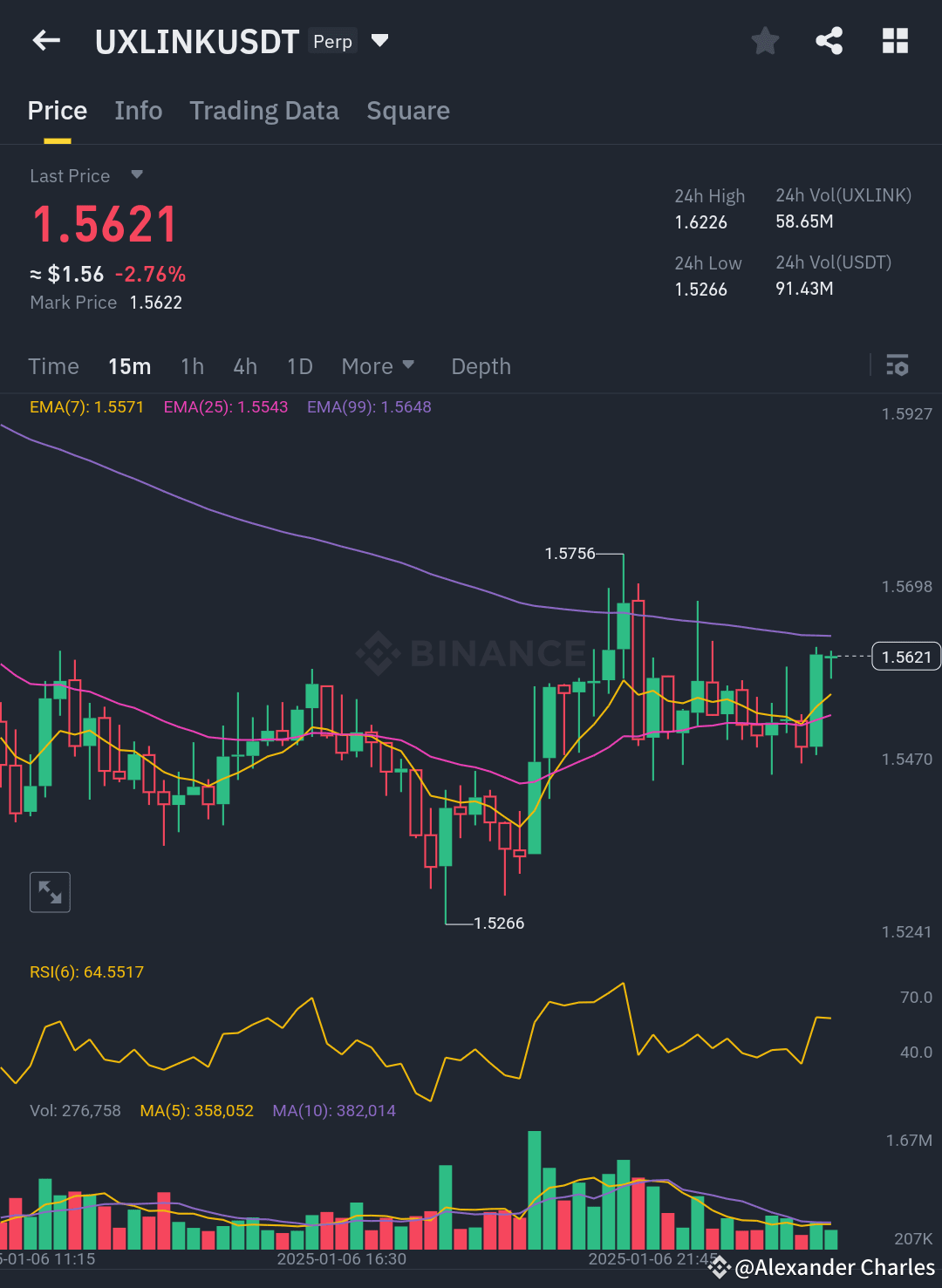Switch to the Trading Data tab

point(263,111)
